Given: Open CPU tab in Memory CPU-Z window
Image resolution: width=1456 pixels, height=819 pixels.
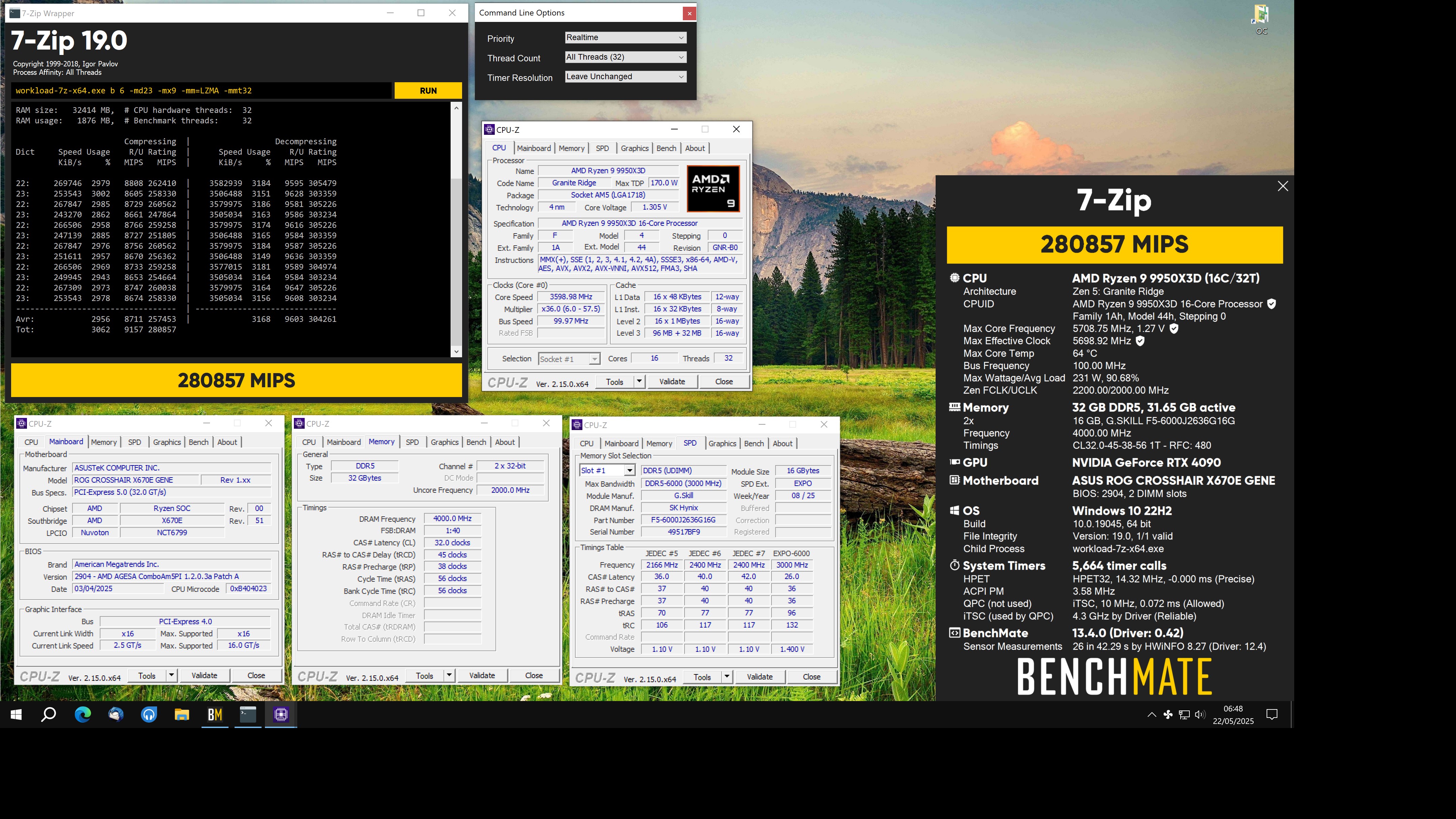Looking at the screenshot, I should tap(309, 442).
